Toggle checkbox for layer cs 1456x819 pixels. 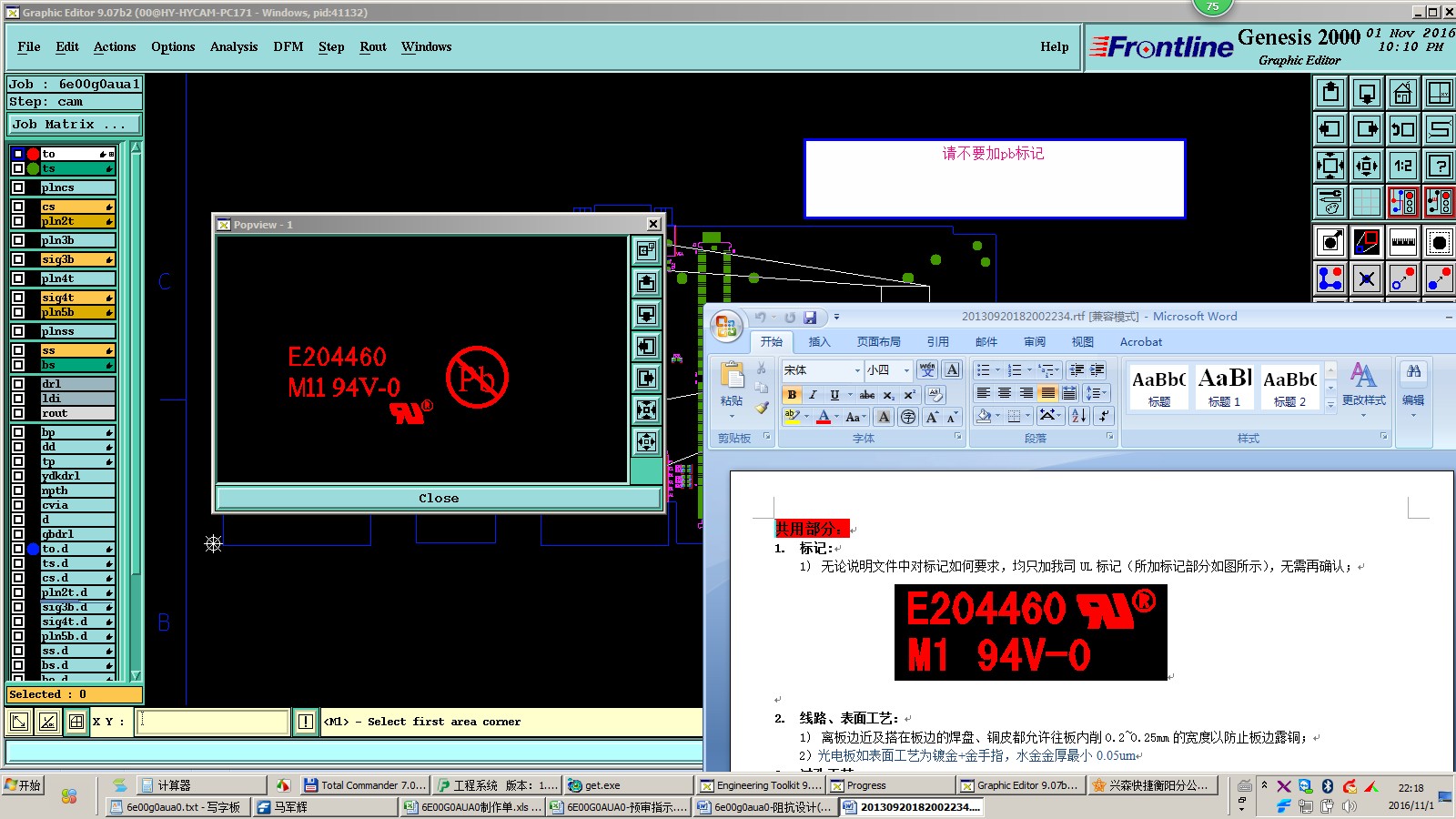pyautogui.click(x=18, y=207)
